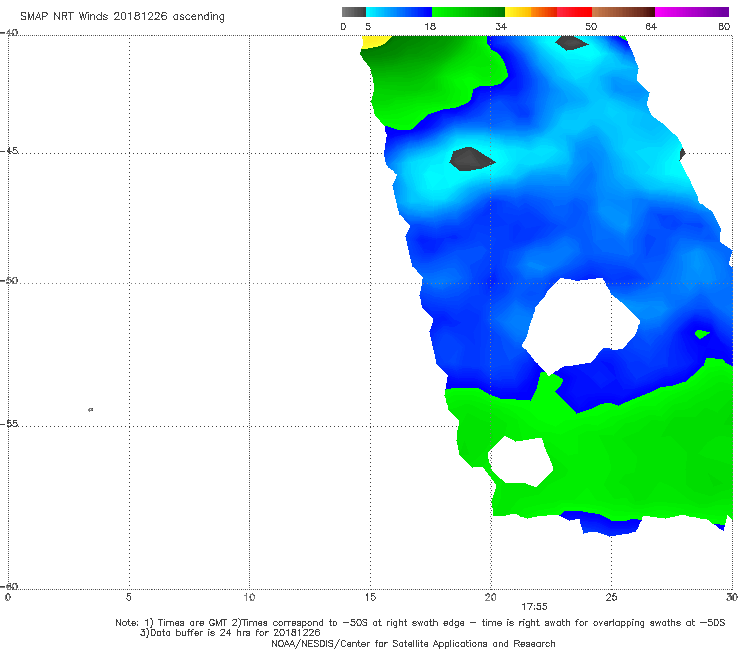Select the green segment of the color bar
This screenshot has height=650, width=740.
coord(468,12)
